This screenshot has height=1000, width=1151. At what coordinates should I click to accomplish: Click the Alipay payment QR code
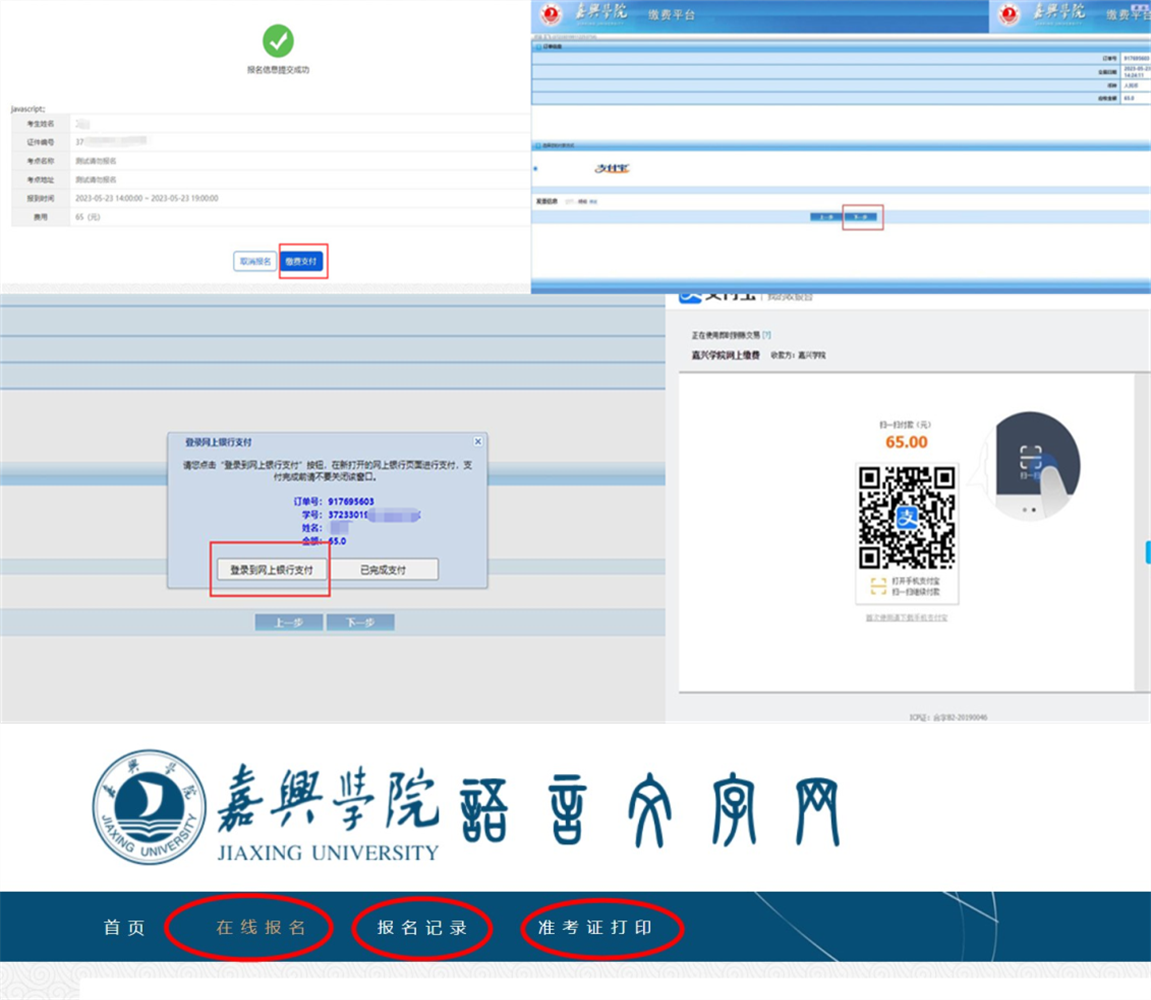click(906, 517)
